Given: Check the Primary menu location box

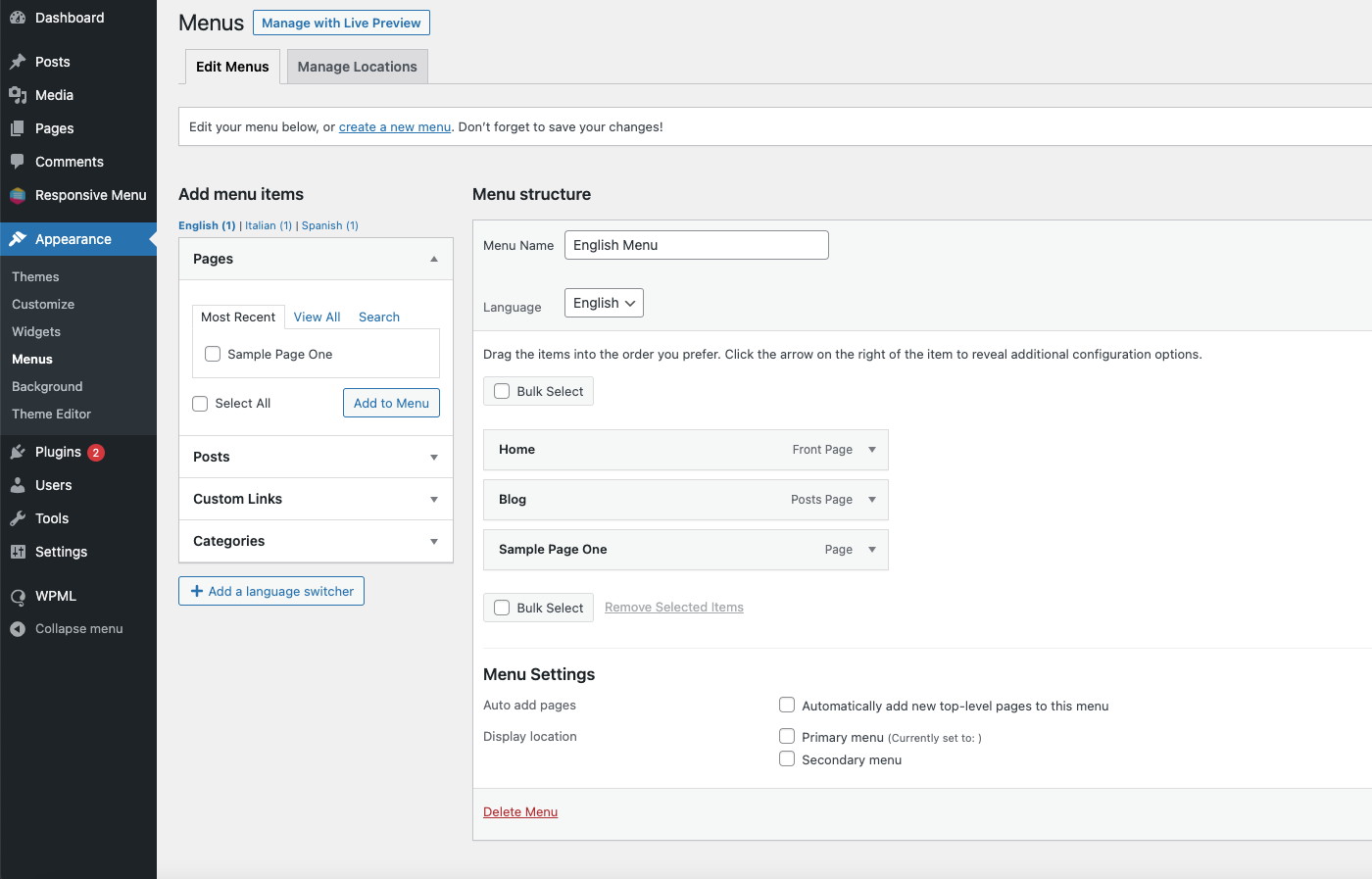Looking at the screenshot, I should coord(787,736).
